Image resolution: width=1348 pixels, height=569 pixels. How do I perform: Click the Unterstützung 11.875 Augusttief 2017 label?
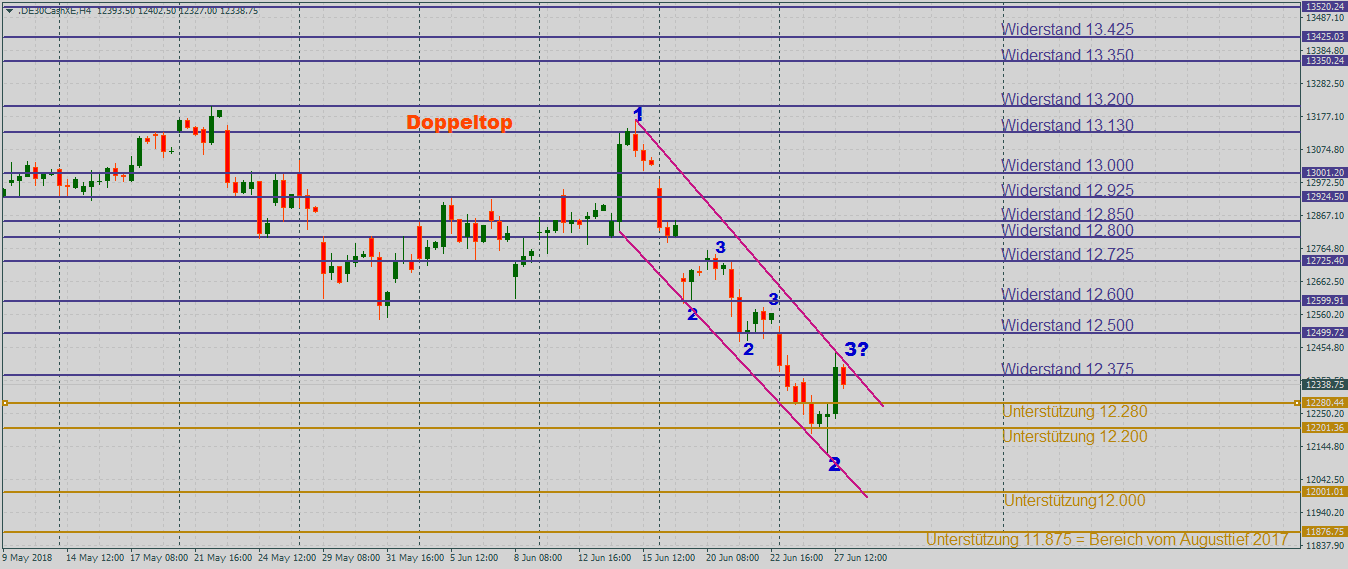(1107, 539)
